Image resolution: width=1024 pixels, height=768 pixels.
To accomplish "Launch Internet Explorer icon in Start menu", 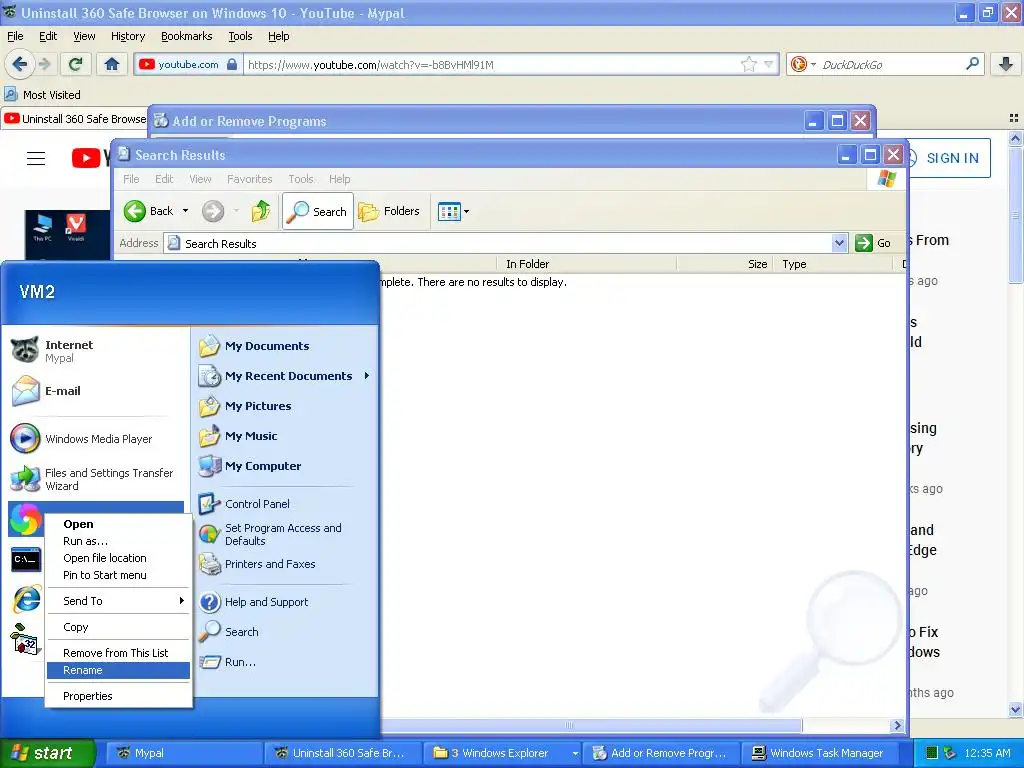I will click(26, 600).
